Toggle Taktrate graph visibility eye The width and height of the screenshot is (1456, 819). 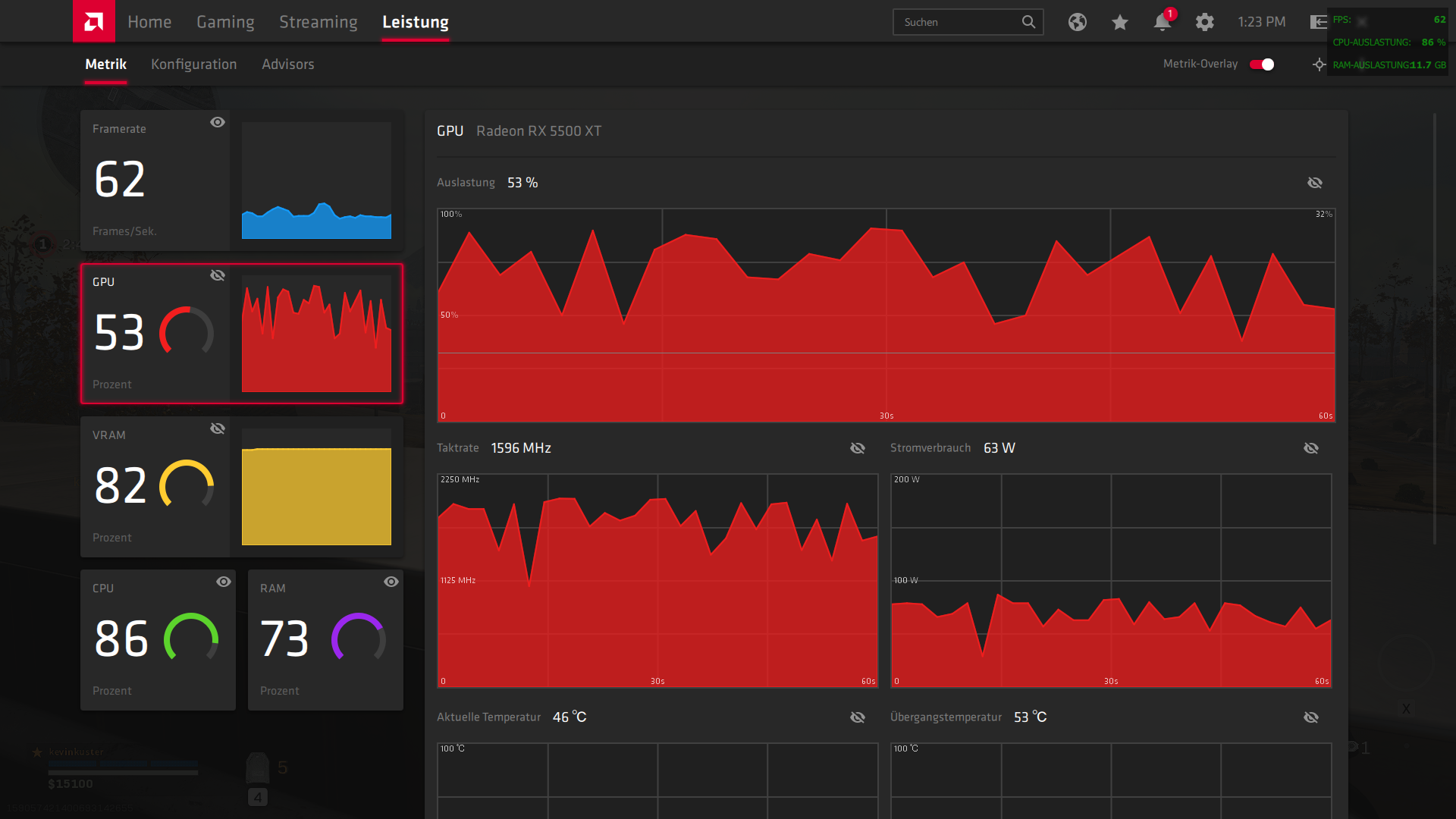(858, 448)
